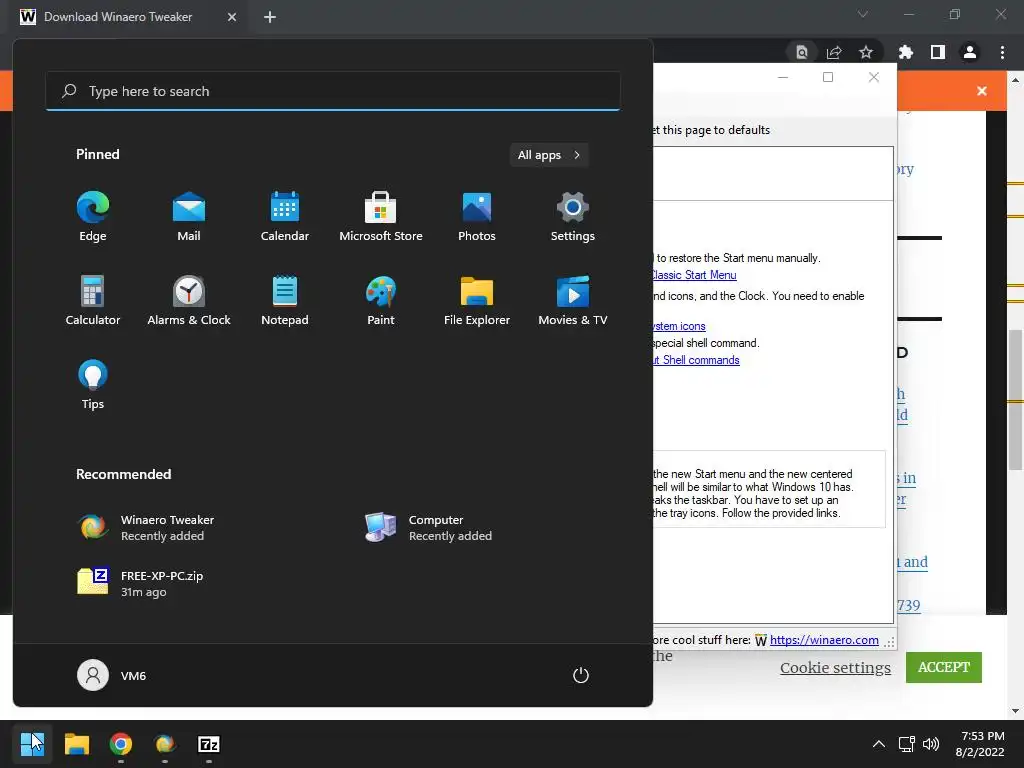Open clock and date flyout
Screen dimensions: 1024x768
coord(980,744)
